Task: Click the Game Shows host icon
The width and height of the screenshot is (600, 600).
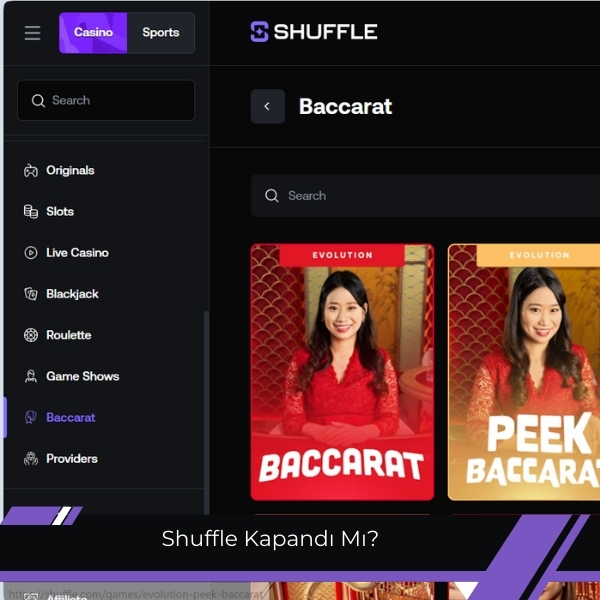Action: pyautogui.click(x=31, y=376)
